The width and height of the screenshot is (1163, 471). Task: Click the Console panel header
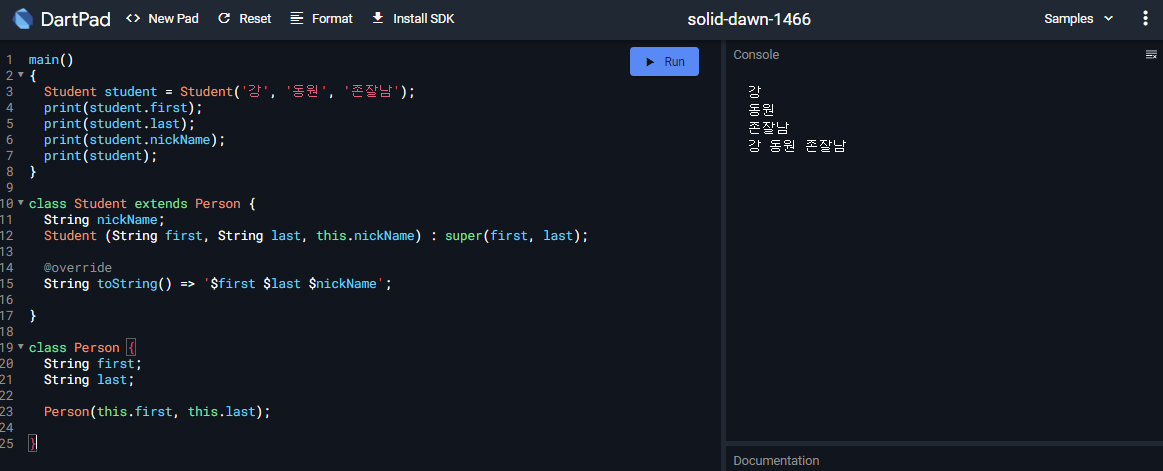click(x=756, y=54)
